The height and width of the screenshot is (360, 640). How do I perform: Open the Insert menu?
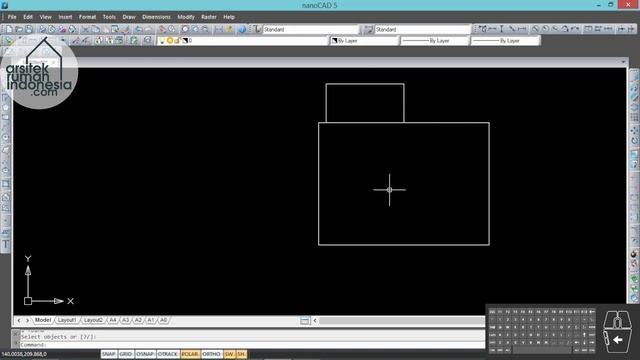(x=65, y=17)
